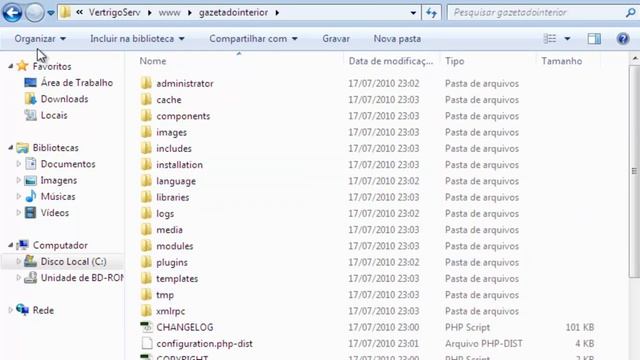Click Gravar in the toolbar
This screenshot has width=640, height=360.
pos(336,39)
